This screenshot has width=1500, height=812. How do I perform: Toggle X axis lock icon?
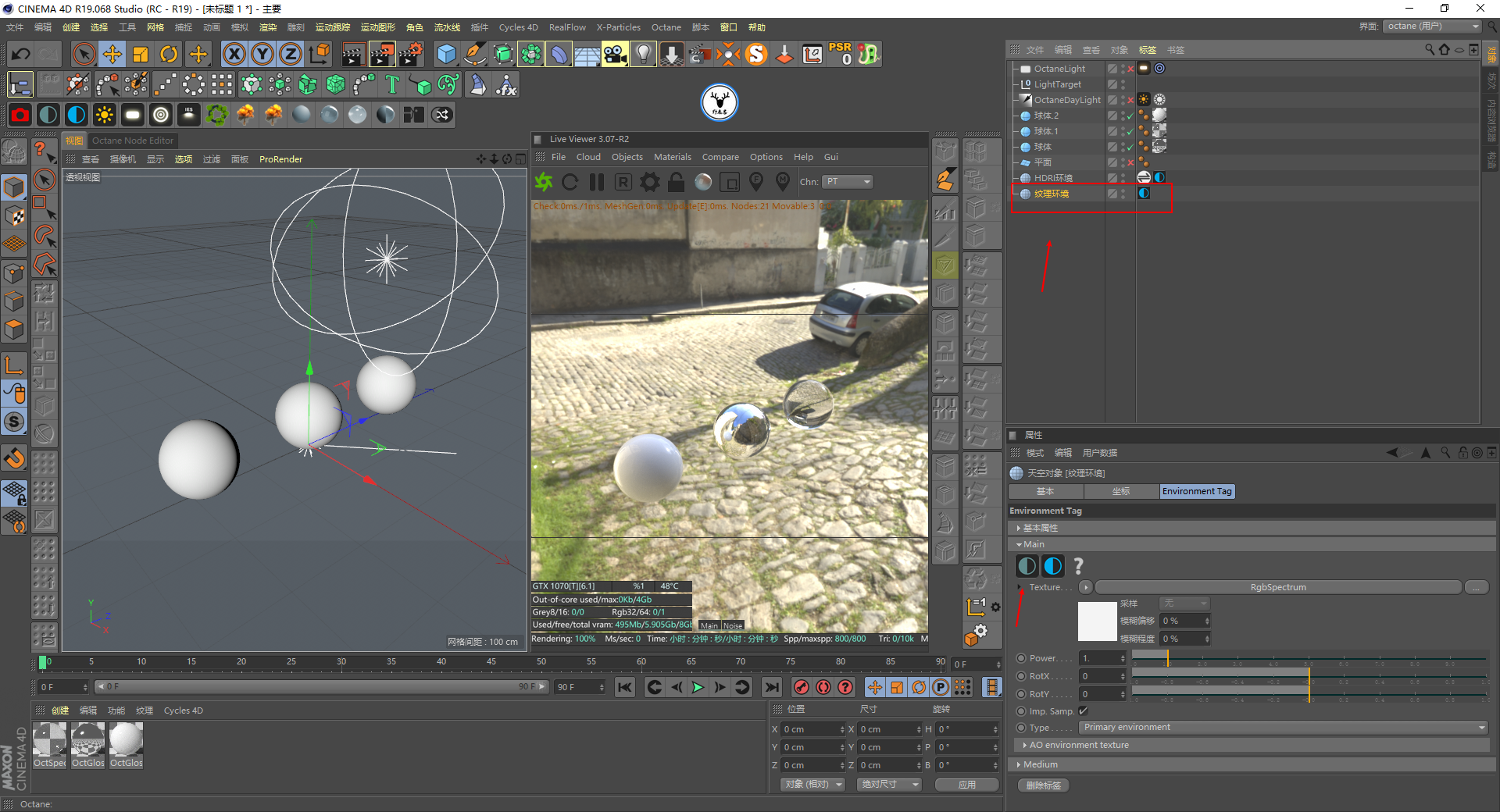(234, 54)
